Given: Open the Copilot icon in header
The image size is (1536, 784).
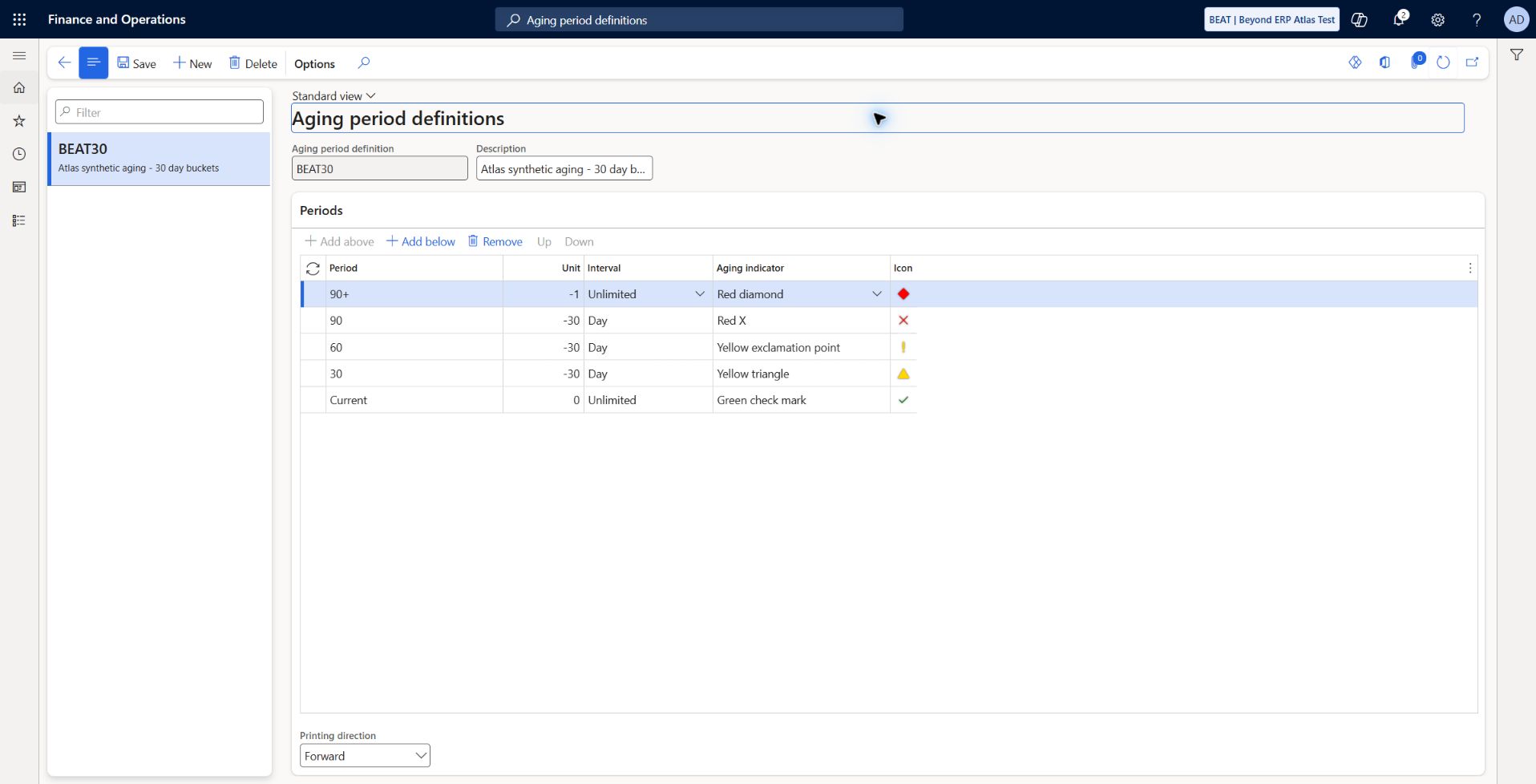Looking at the screenshot, I should pyautogui.click(x=1360, y=19).
